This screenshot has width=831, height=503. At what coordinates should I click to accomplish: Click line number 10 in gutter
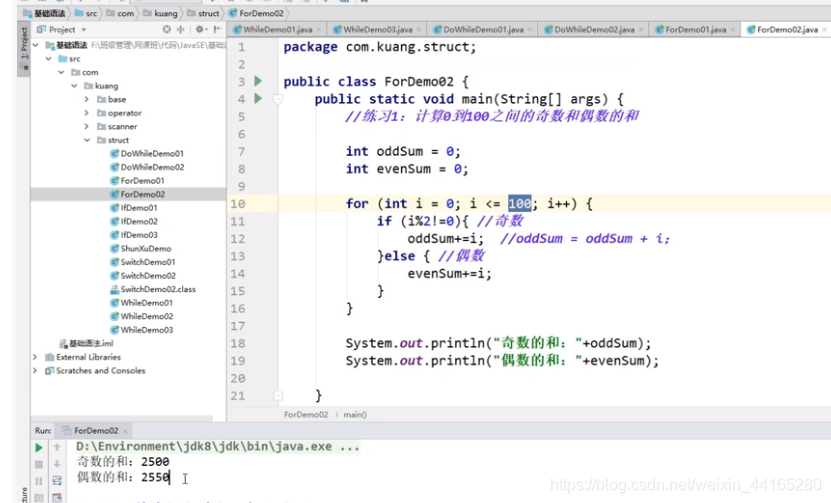[x=238, y=204]
